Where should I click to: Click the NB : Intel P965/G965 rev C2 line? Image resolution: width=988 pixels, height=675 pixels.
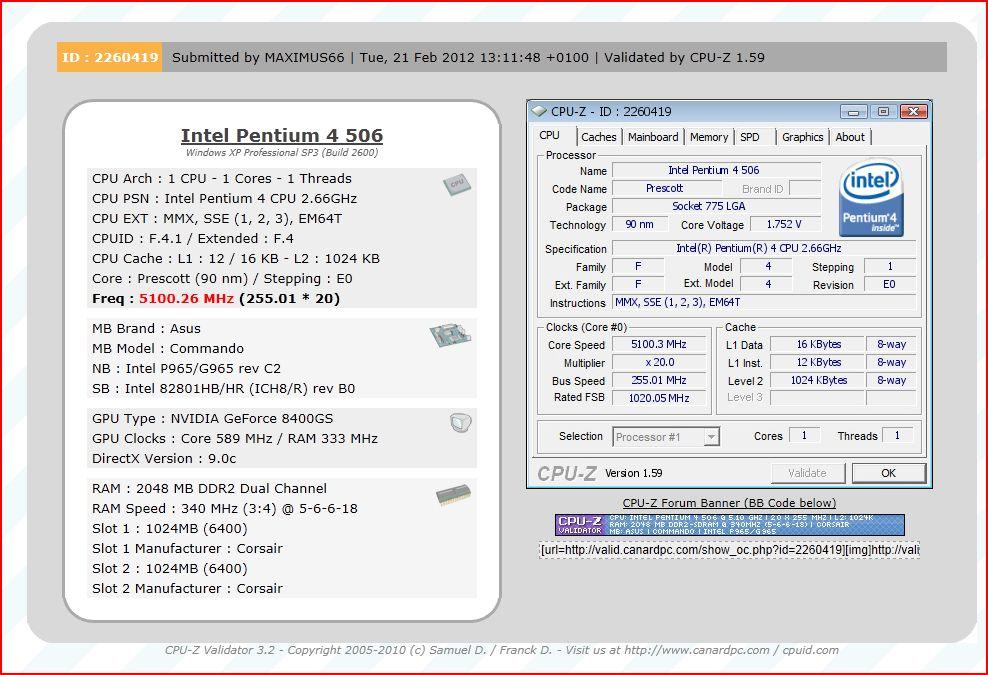tap(187, 369)
